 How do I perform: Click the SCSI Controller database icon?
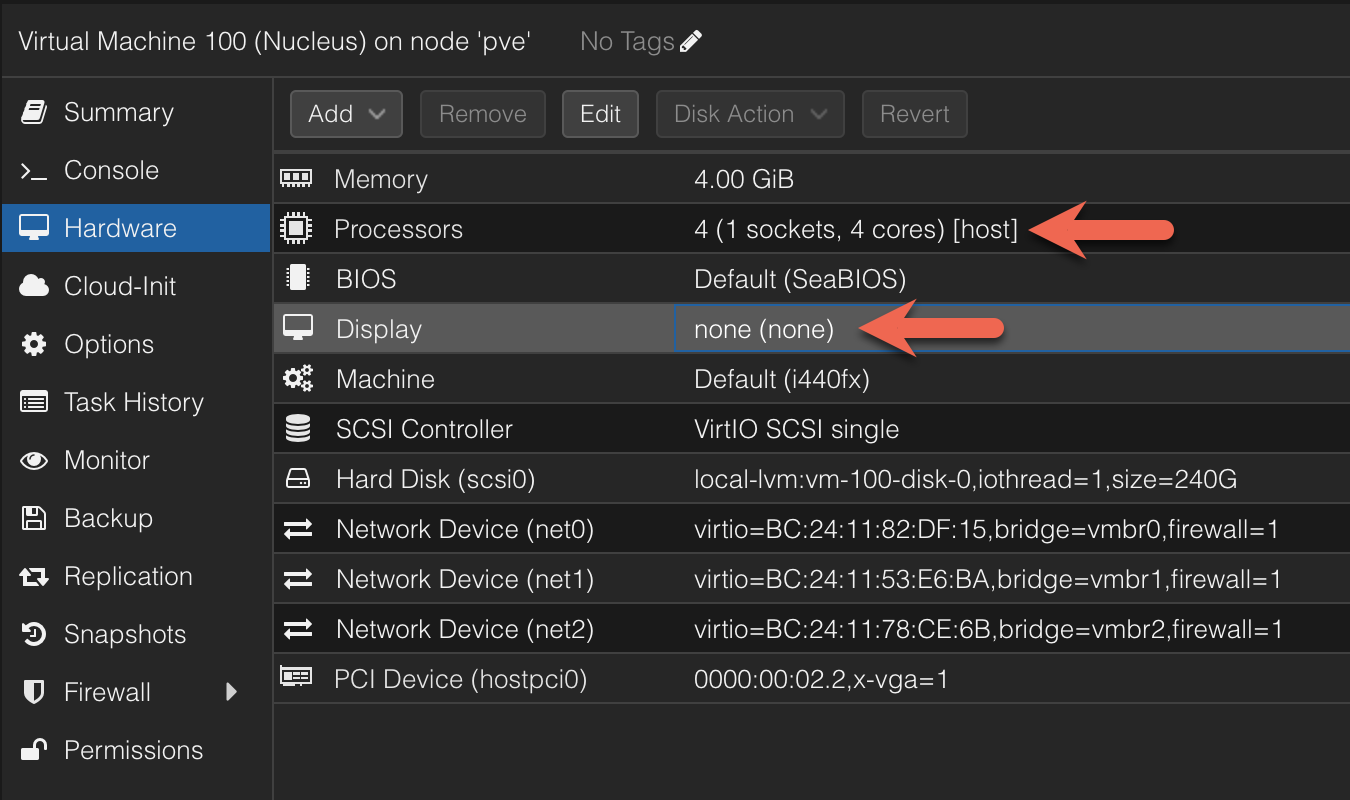(298, 429)
